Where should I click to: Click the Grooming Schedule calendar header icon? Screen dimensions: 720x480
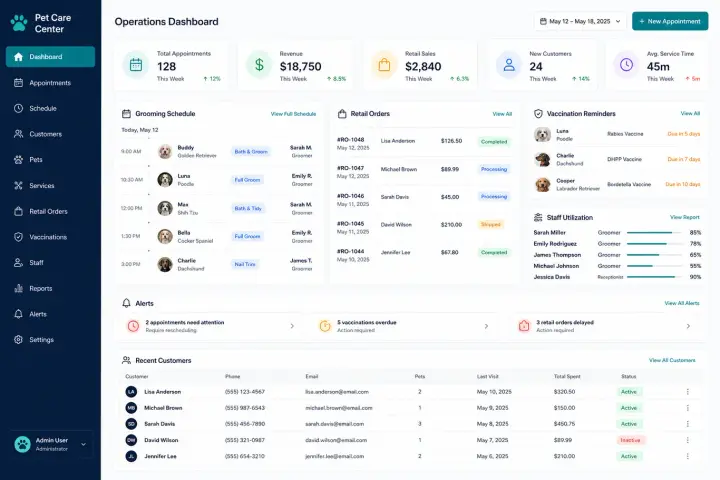click(x=126, y=114)
